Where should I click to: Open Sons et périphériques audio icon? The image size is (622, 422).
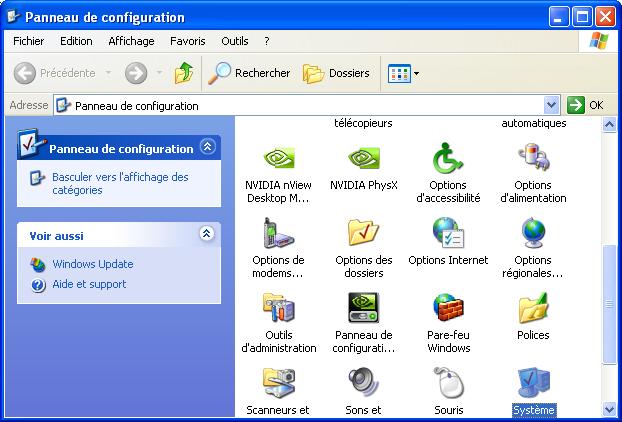coord(363,383)
